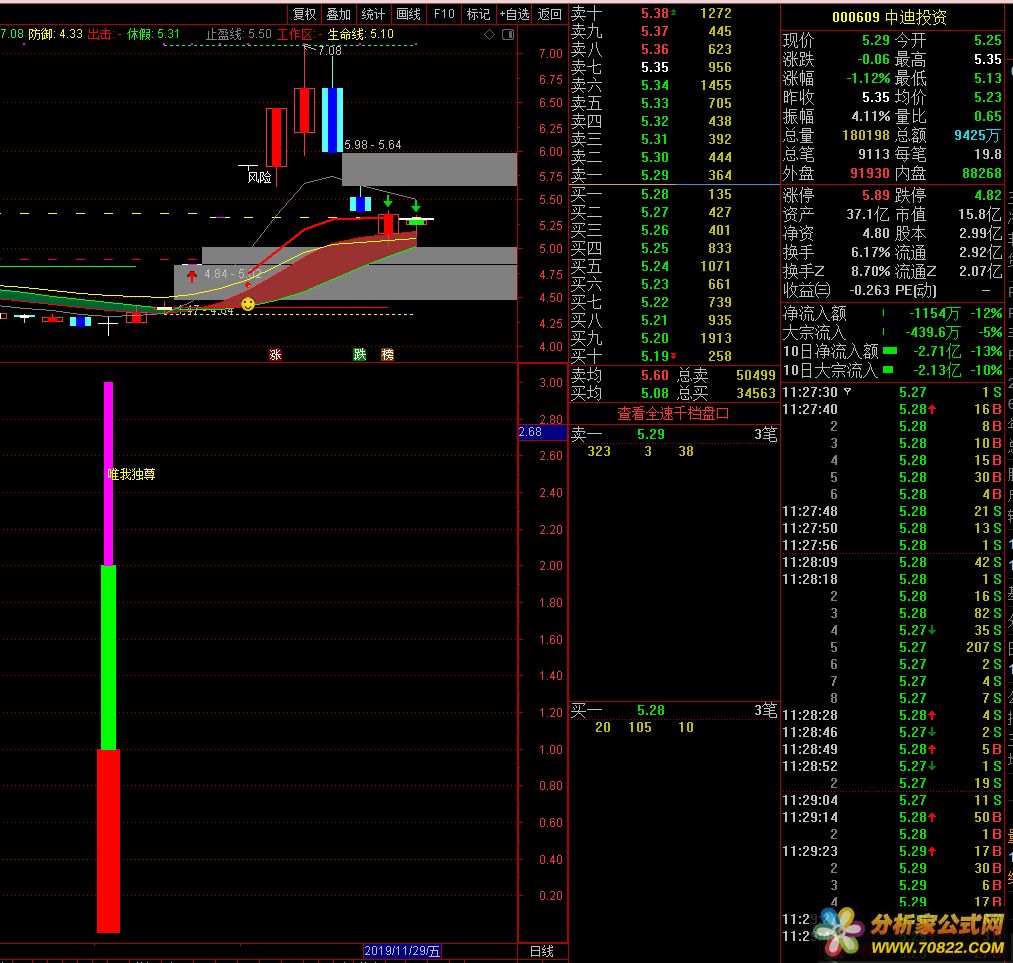Click the 复权 toolbar button
Image resolution: width=1013 pixels, height=963 pixels.
click(304, 14)
